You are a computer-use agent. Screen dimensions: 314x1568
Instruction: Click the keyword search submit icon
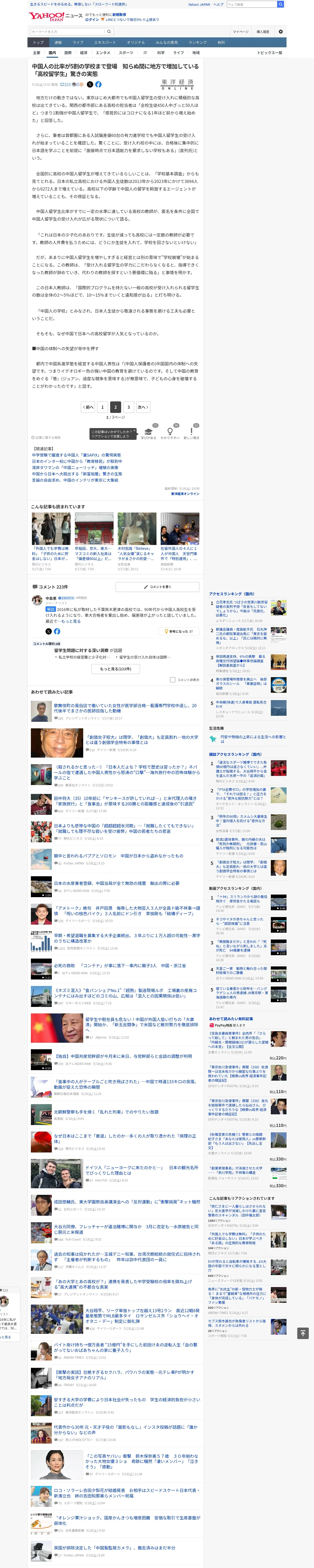[x=109, y=32]
